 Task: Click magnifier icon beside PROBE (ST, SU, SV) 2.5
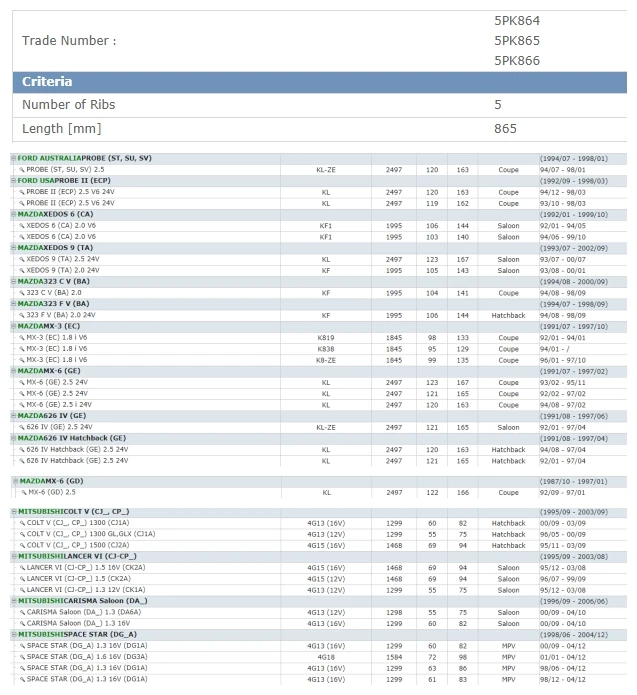(x=22, y=170)
